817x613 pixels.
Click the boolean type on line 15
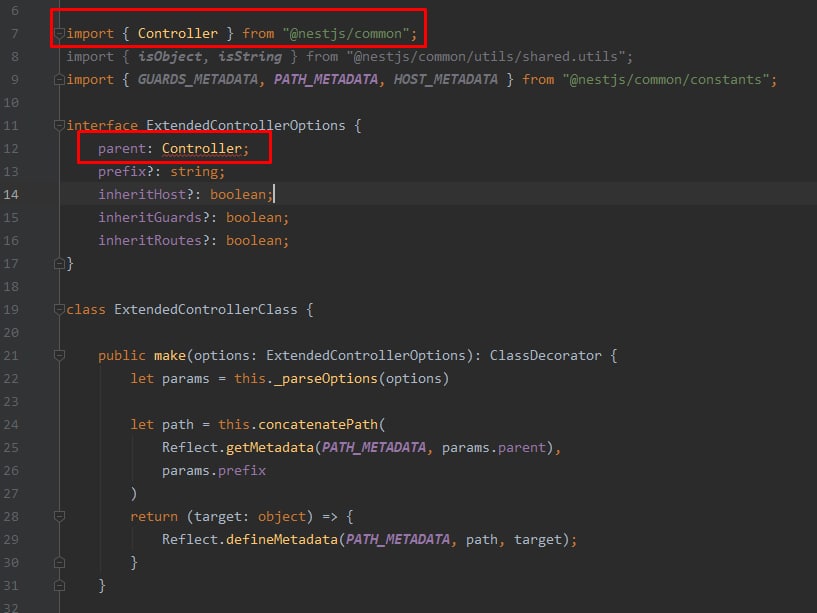(x=254, y=217)
